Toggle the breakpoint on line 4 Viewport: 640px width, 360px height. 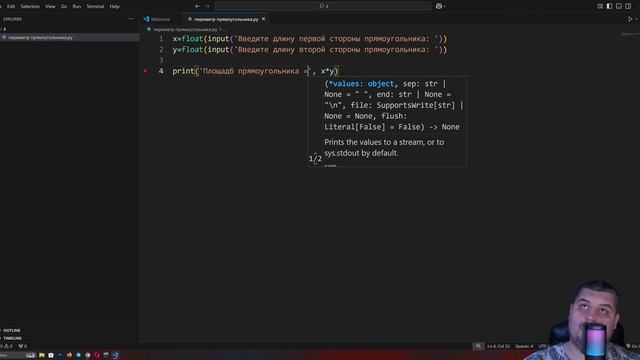(145, 71)
